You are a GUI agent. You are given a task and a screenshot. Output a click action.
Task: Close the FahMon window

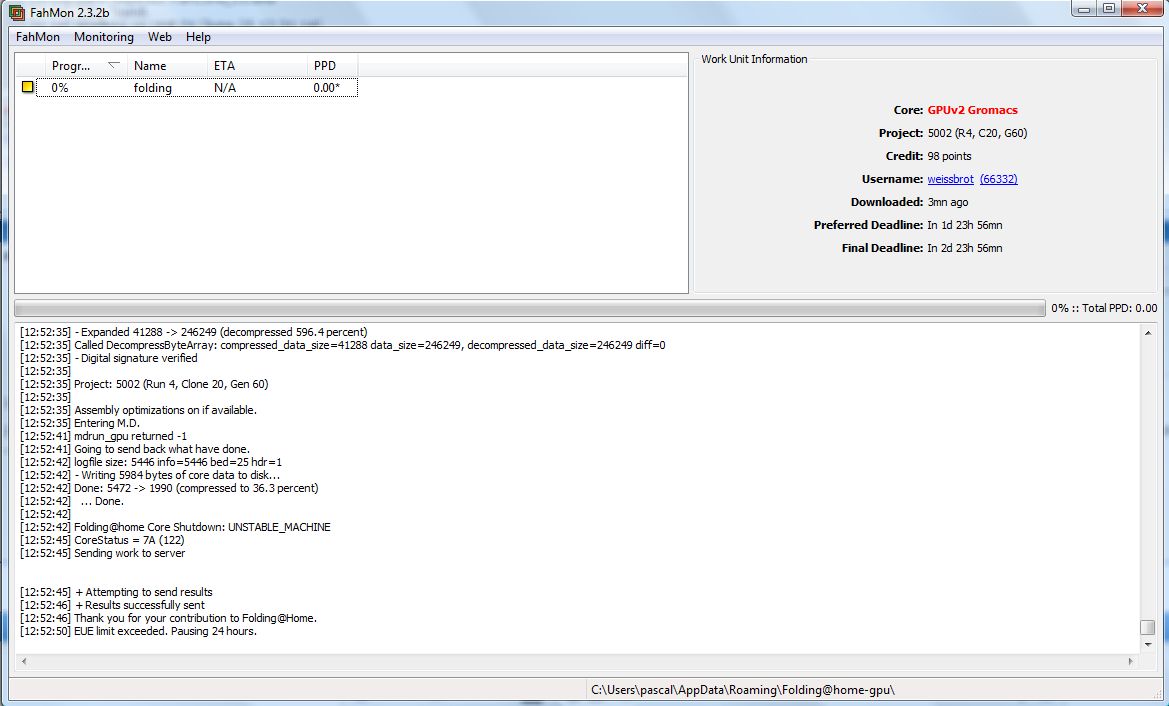[1141, 9]
